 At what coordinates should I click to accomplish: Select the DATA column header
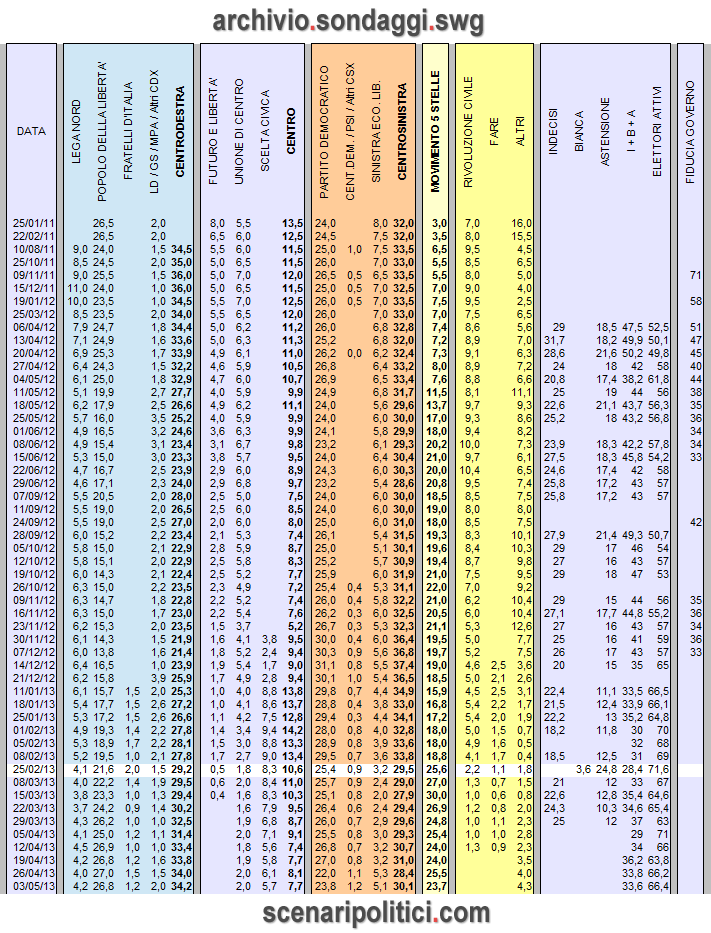31,131
